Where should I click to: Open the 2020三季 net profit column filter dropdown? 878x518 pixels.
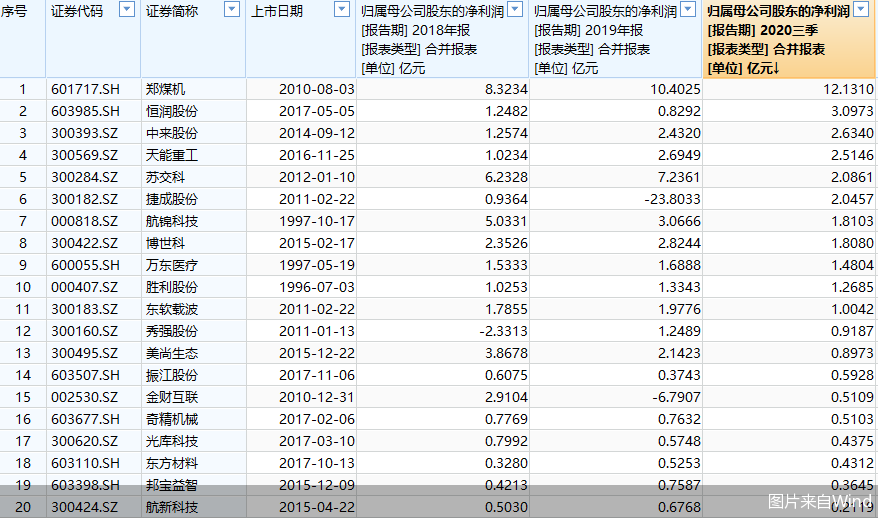click(861, 9)
